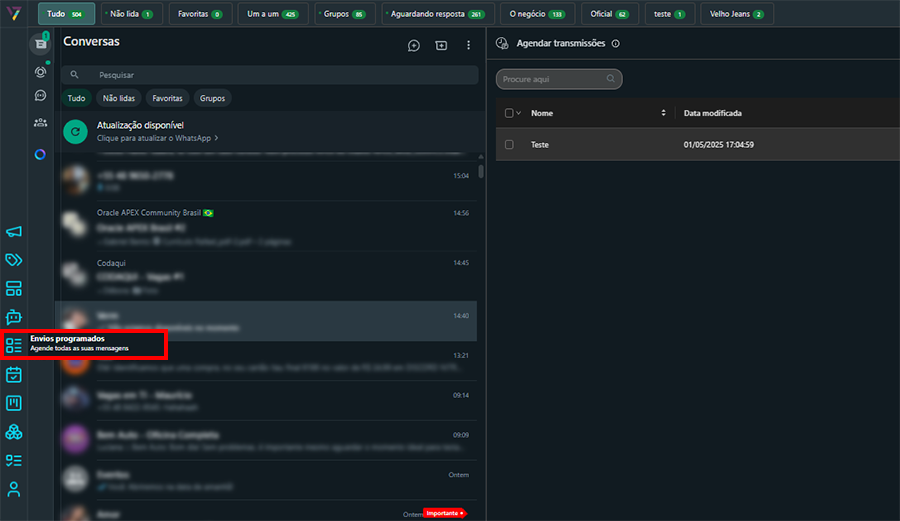Filter conversations by Não lidas chip
900x521 pixels.
pos(118,98)
